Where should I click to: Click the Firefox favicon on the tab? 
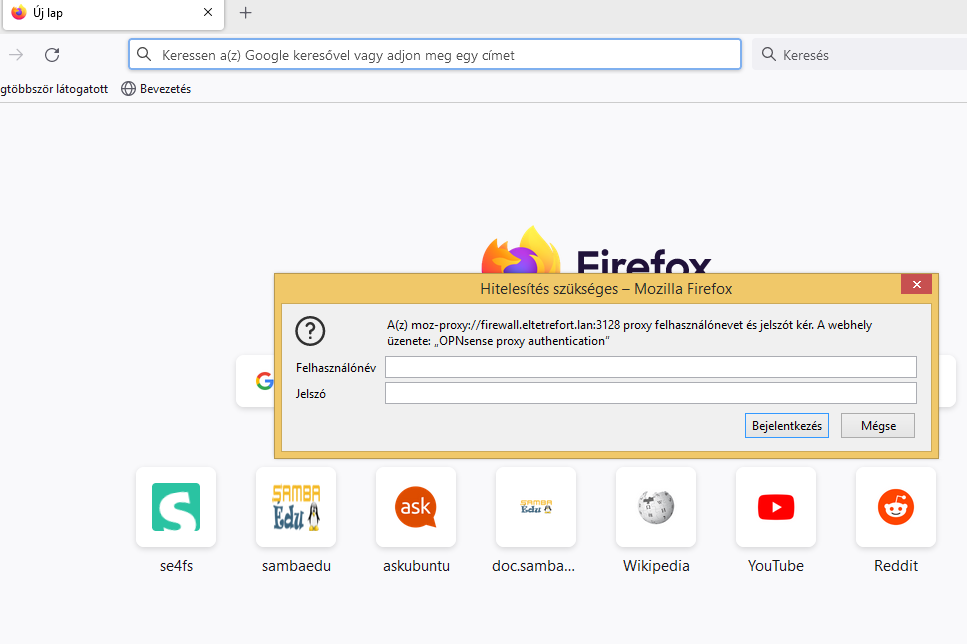[19, 12]
